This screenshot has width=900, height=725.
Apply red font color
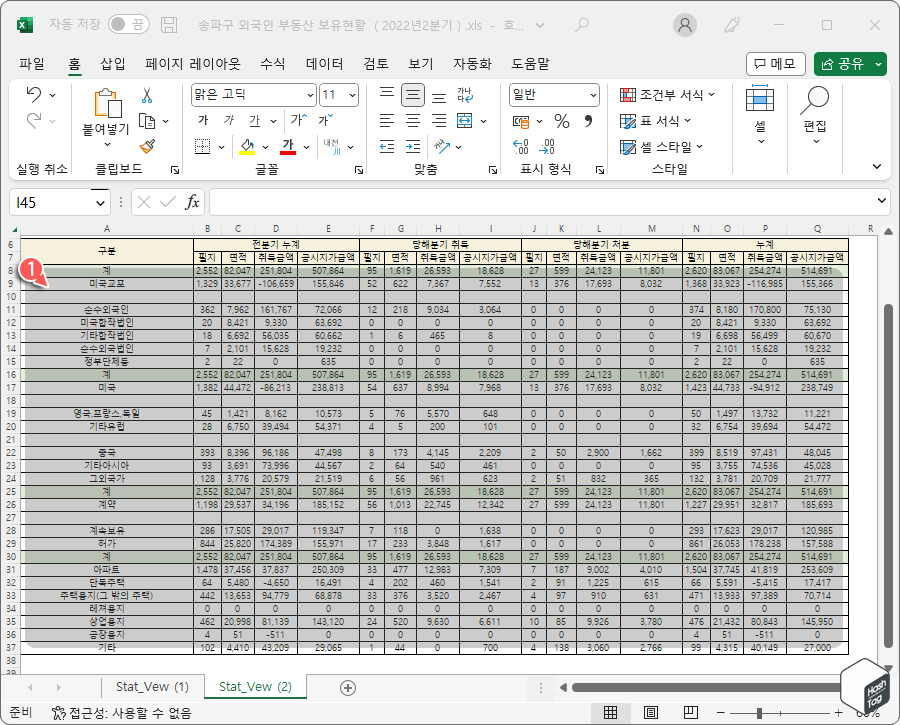click(x=288, y=147)
